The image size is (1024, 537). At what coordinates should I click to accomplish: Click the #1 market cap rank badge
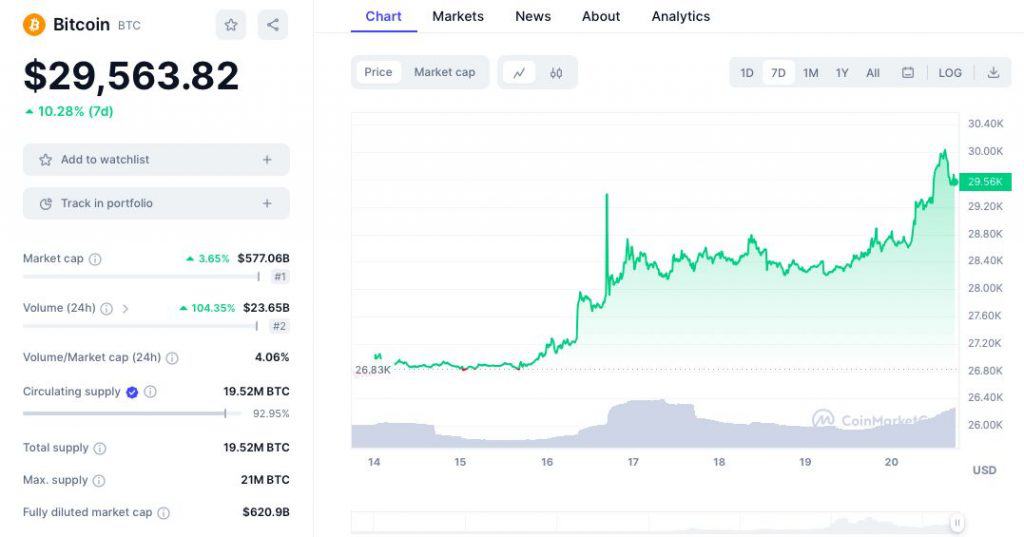[280, 277]
